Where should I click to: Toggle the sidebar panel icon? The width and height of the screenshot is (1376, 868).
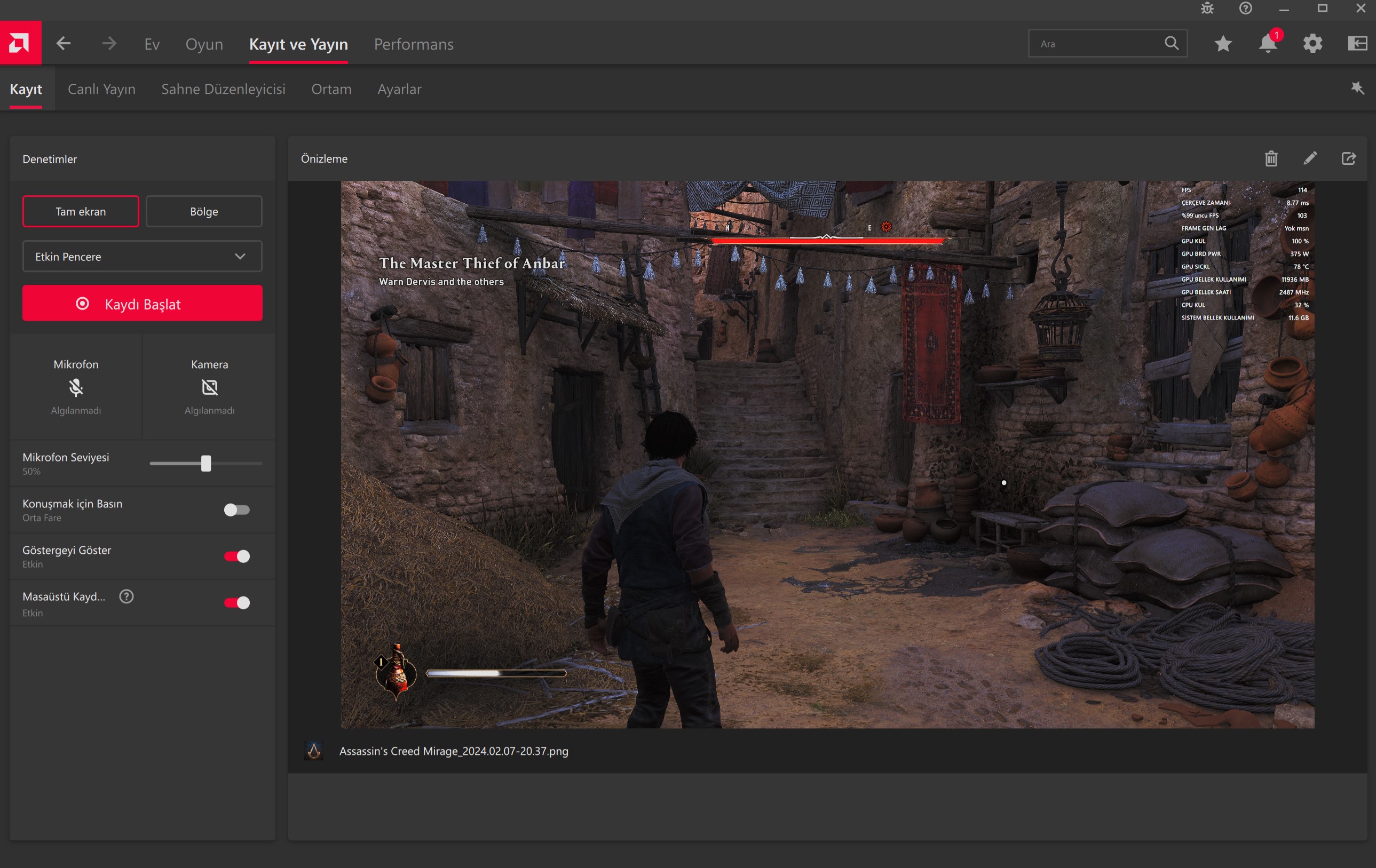click(x=1358, y=43)
